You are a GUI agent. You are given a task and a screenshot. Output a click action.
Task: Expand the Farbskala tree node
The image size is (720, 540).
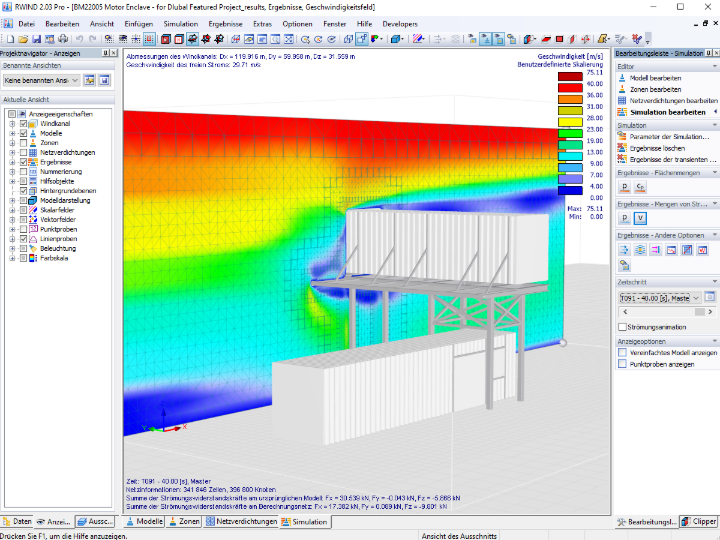(12, 258)
